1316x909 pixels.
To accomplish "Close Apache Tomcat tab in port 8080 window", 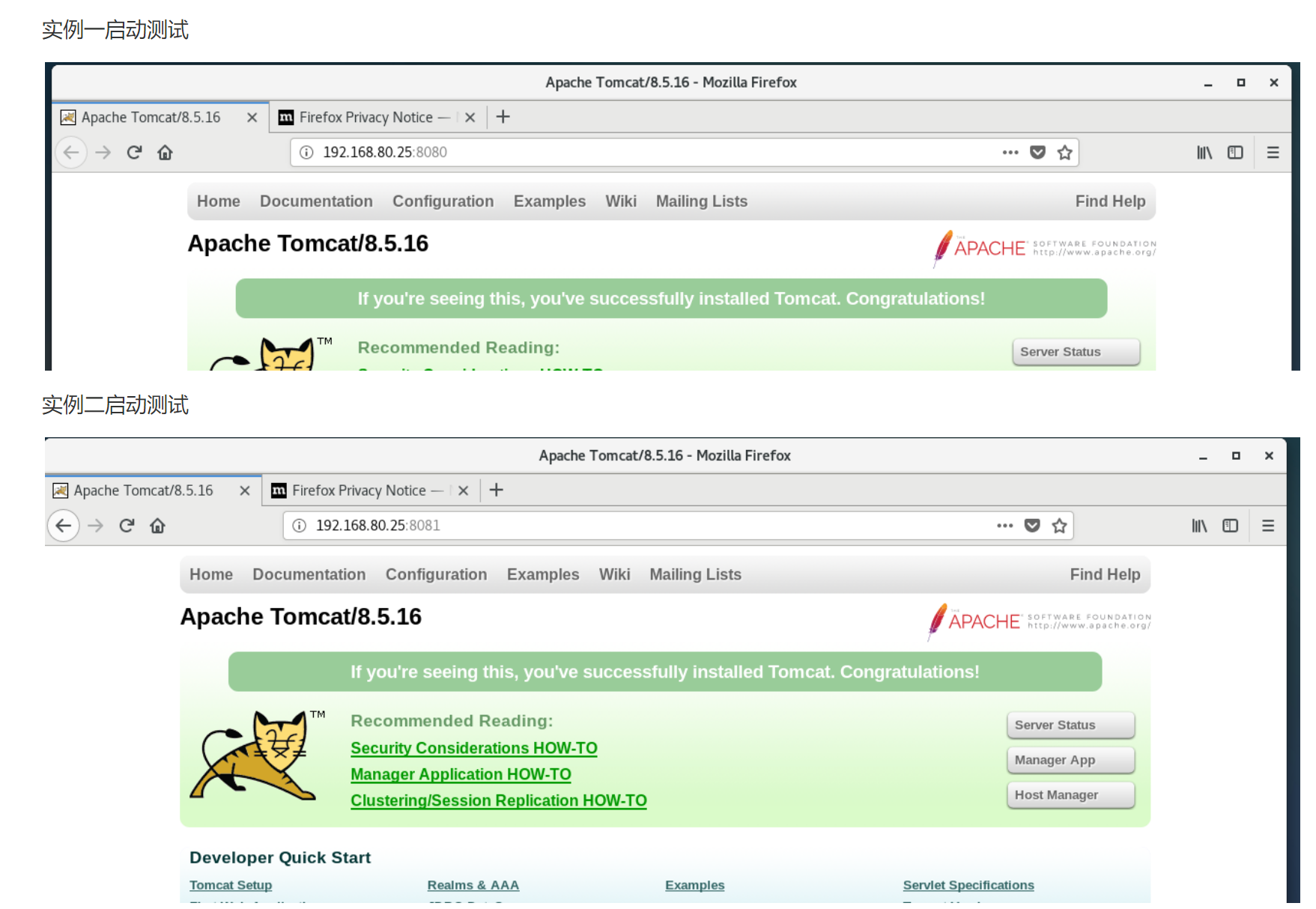I will pos(252,118).
